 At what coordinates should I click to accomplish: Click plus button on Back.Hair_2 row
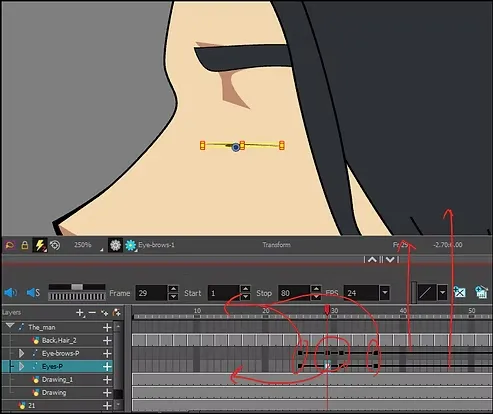[x=107, y=340]
